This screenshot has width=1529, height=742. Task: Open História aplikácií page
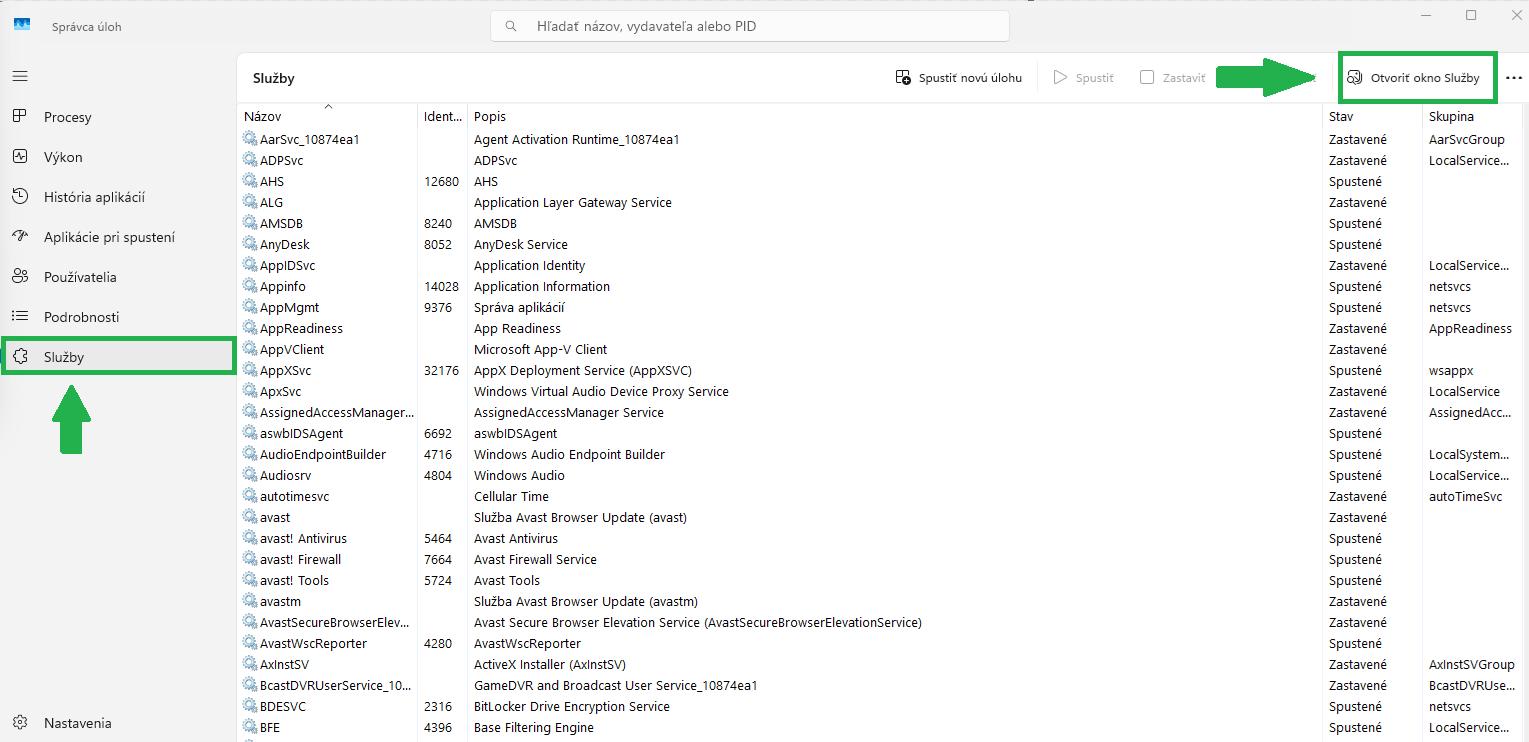pos(94,197)
